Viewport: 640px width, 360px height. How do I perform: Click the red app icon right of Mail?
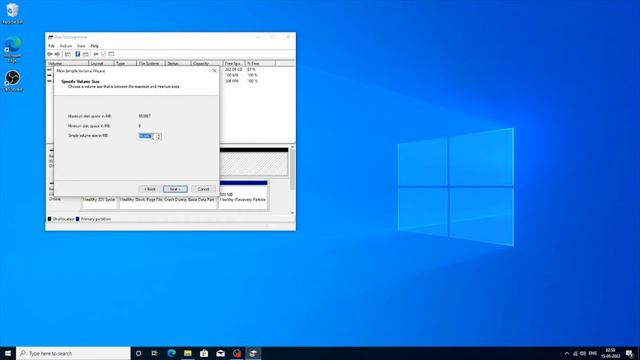(x=237, y=353)
